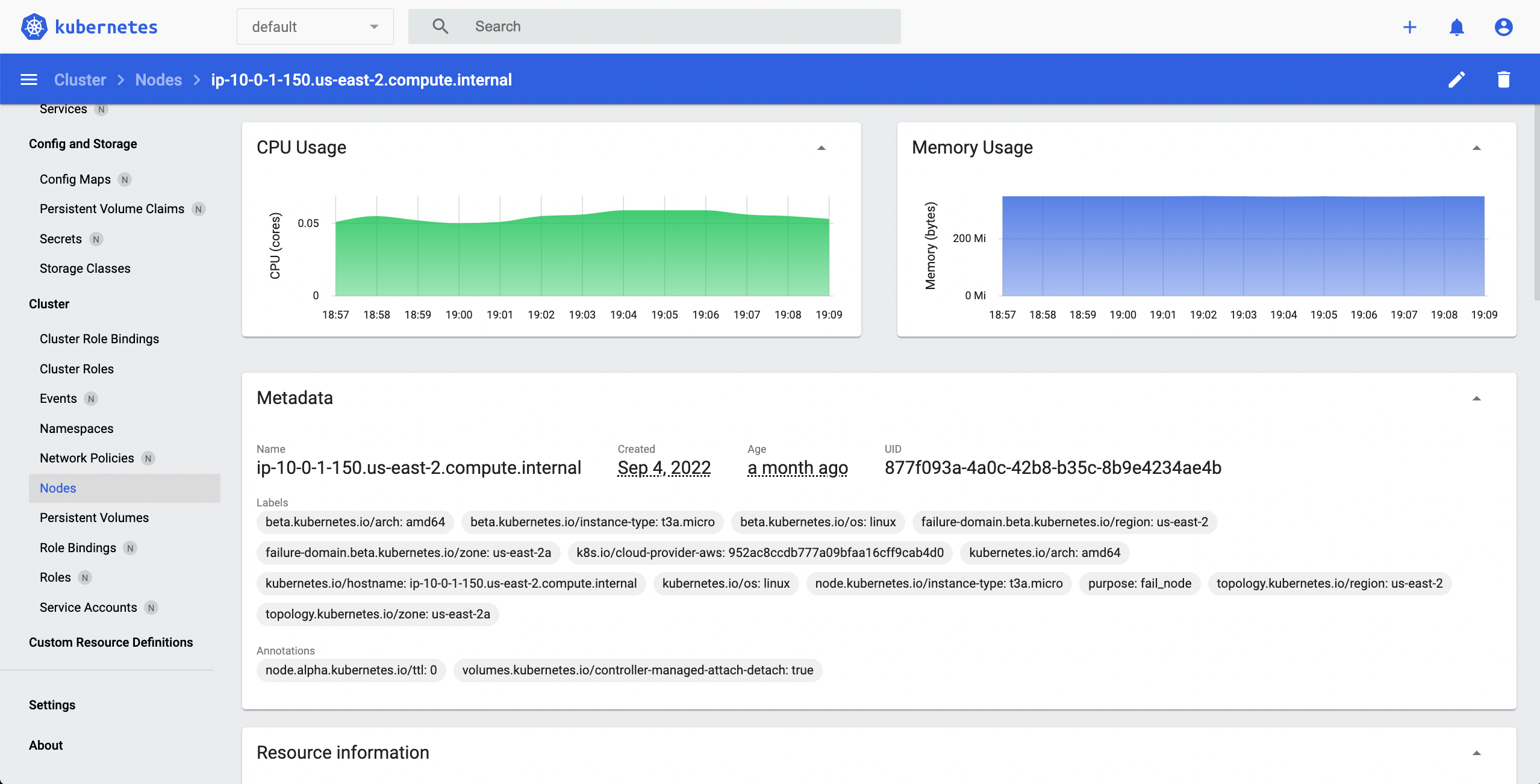Open Persistent Volume Claims sidebar item
1540x784 pixels.
click(x=112, y=209)
